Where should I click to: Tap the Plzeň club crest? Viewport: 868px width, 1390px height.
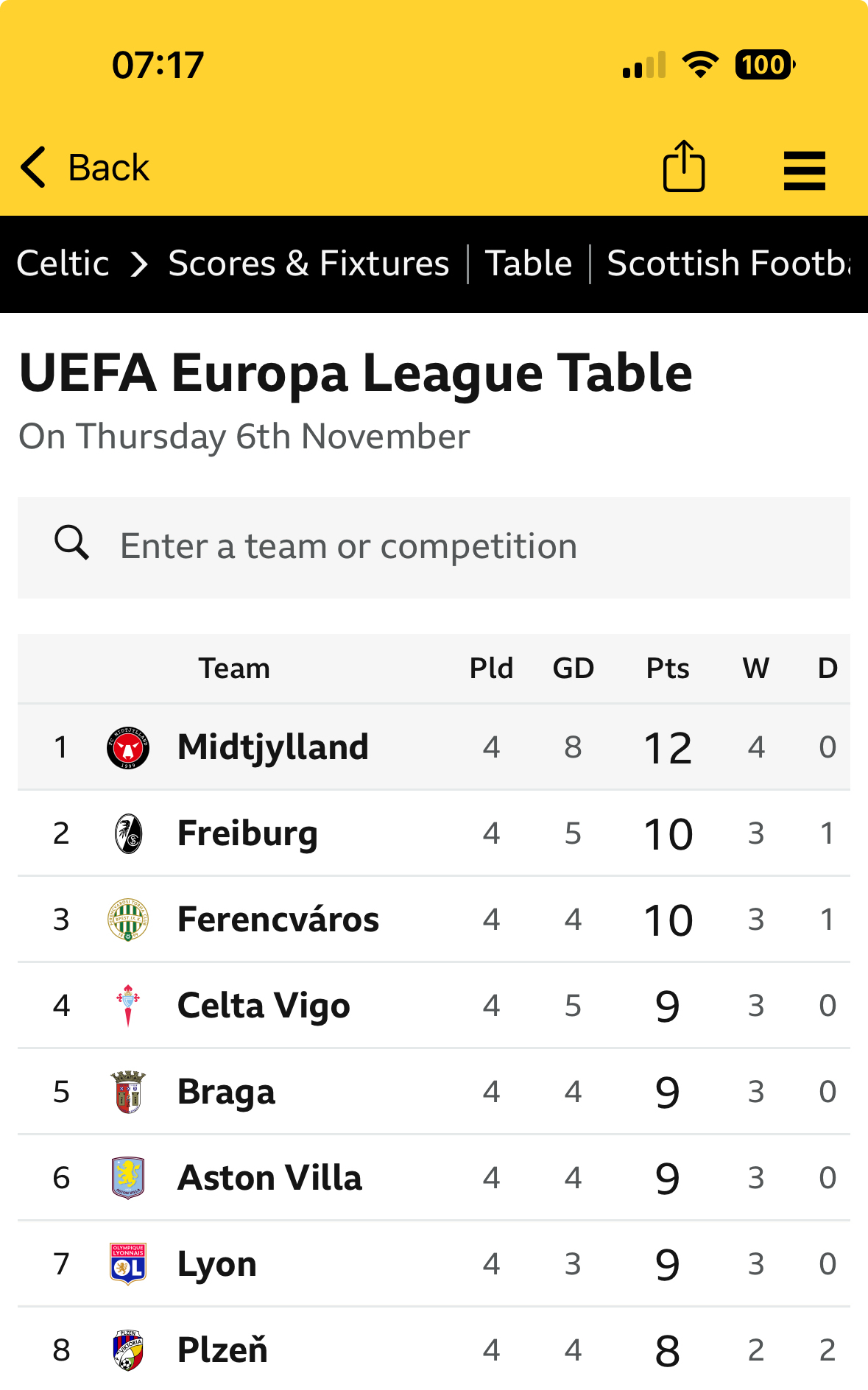point(128,1350)
